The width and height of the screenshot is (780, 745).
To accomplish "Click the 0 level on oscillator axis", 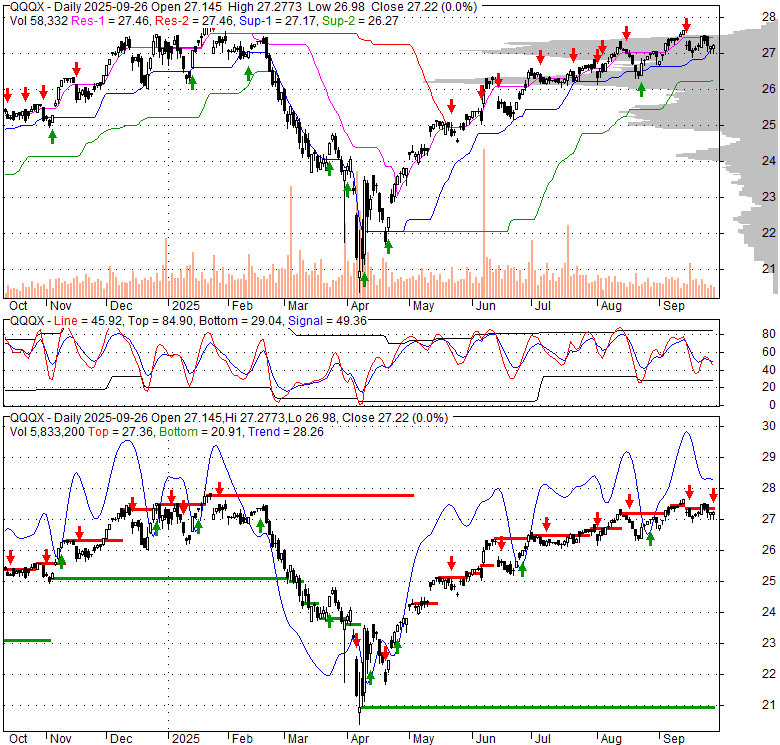I will [772, 405].
